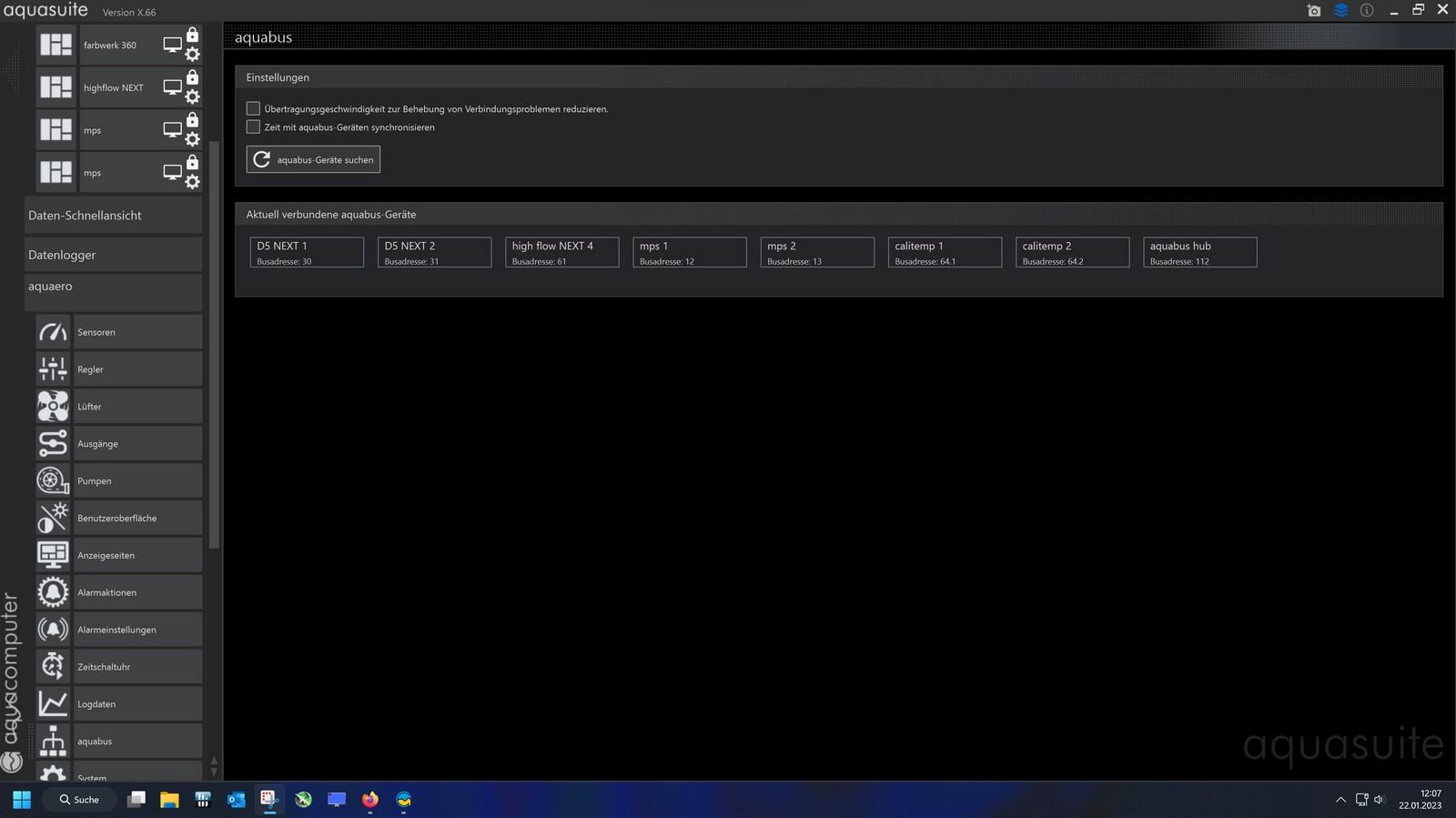Open the Lüfter fan icon
Image resolution: width=1456 pixels, height=818 pixels.
coord(53,407)
